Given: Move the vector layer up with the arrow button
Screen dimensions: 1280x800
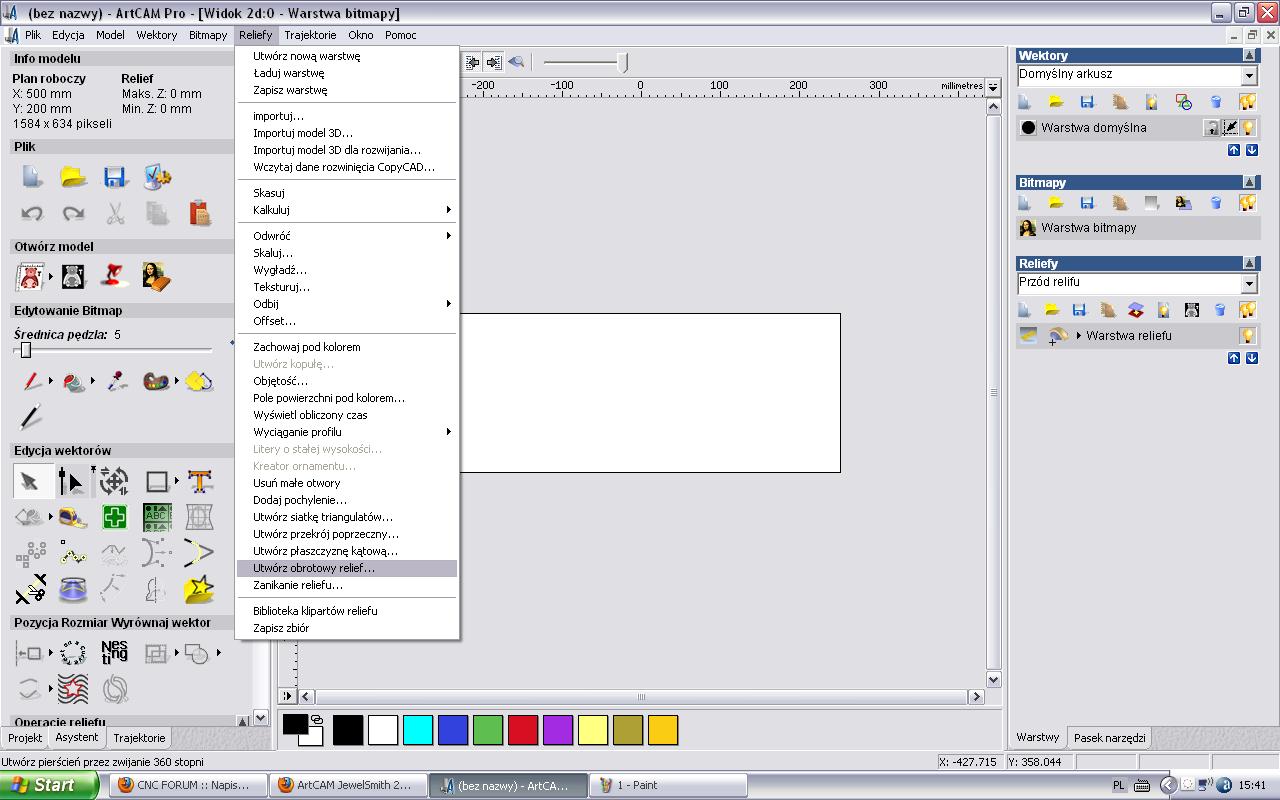Looking at the screenshot, I should [1234, 150].
